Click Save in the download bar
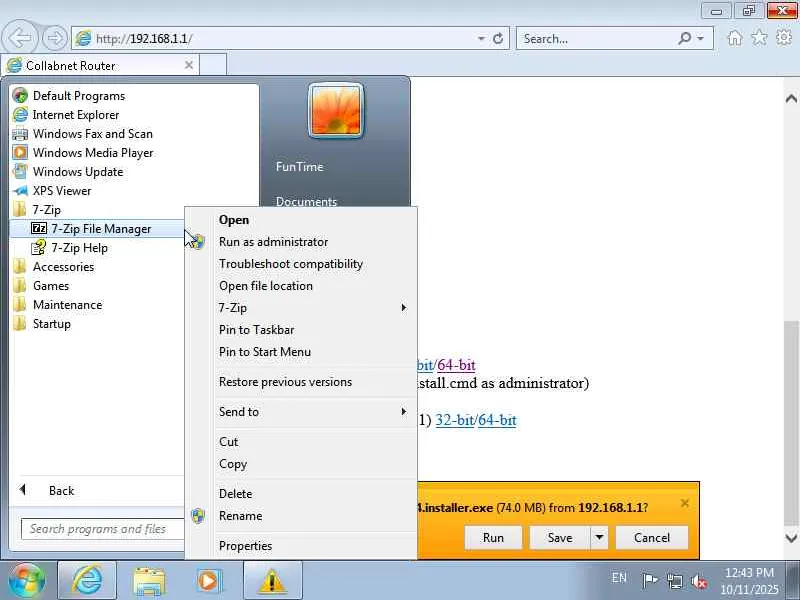 (560, 537)
